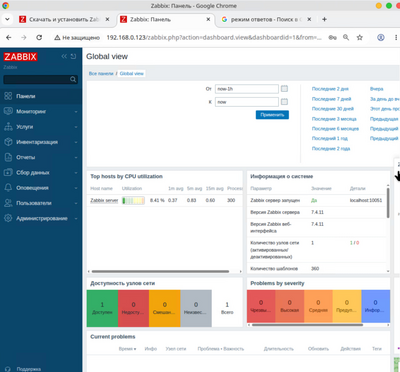Click the К time input field
Screen dimensions: 400x372
pyautogui.click(x=247, y=102)
